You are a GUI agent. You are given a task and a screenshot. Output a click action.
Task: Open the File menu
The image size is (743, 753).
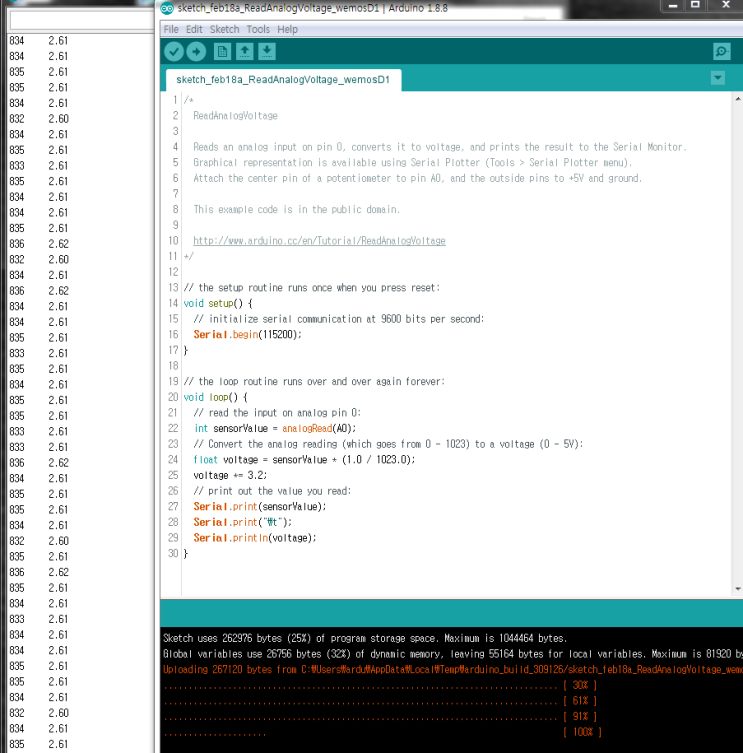[x=171, y=30]
